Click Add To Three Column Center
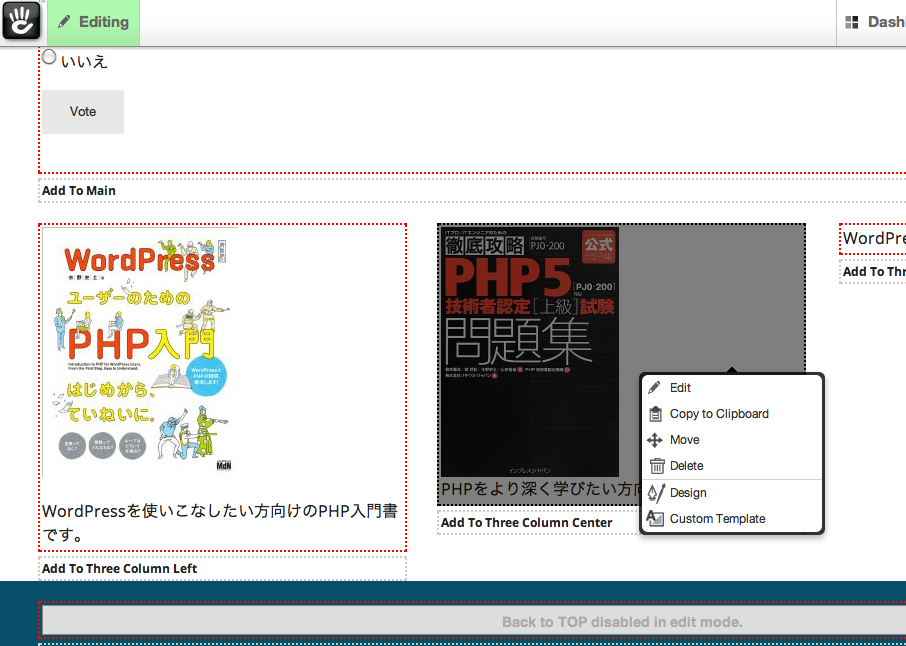The image size is (906, 646). point(526,523)
